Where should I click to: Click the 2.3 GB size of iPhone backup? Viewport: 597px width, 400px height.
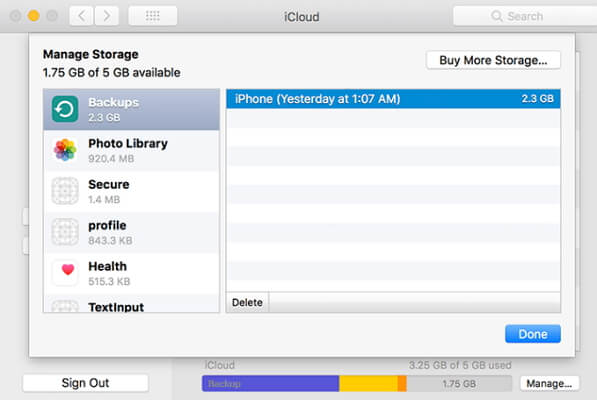[537, 99]
